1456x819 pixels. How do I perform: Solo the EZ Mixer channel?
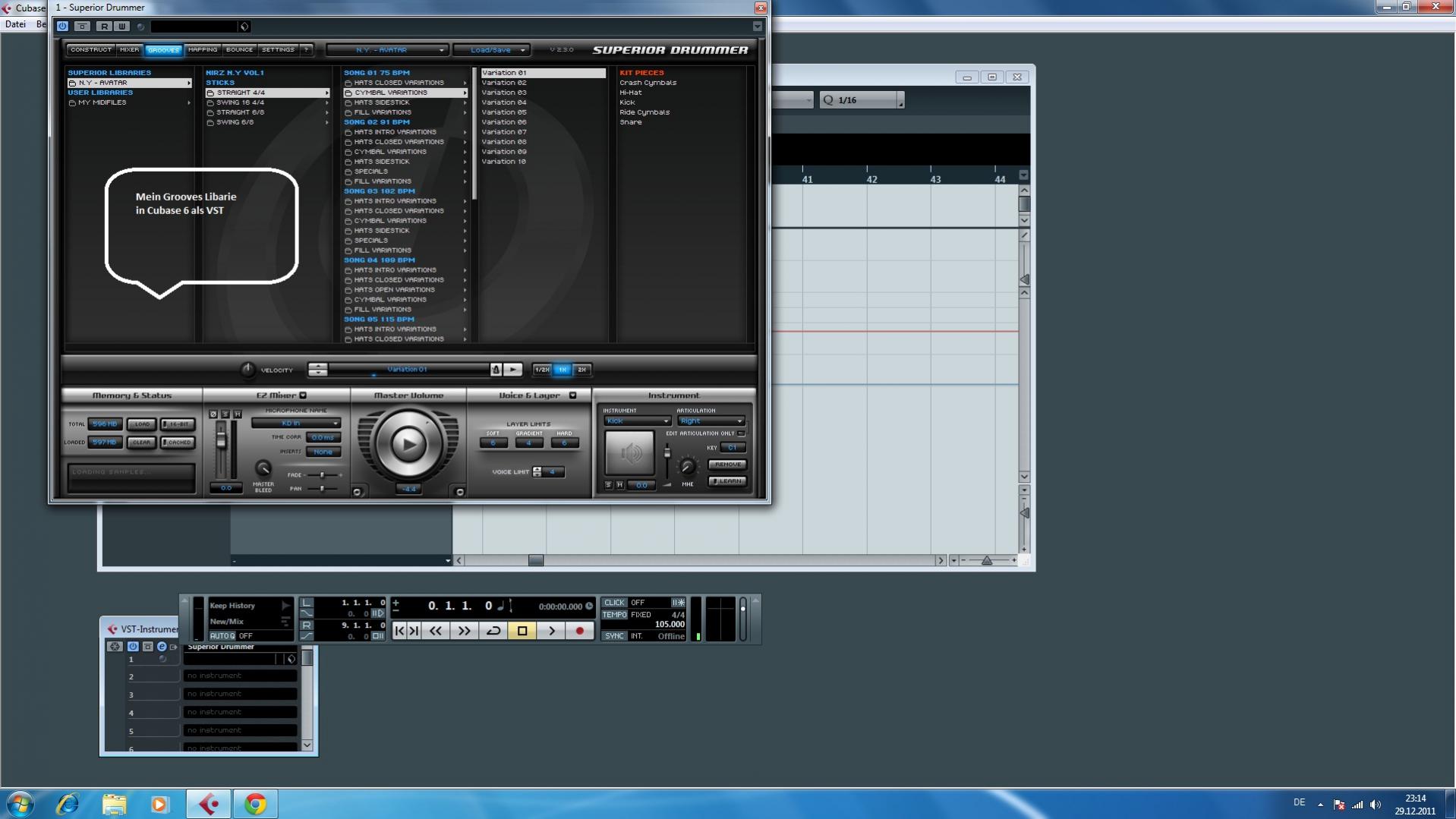point(225,414)
